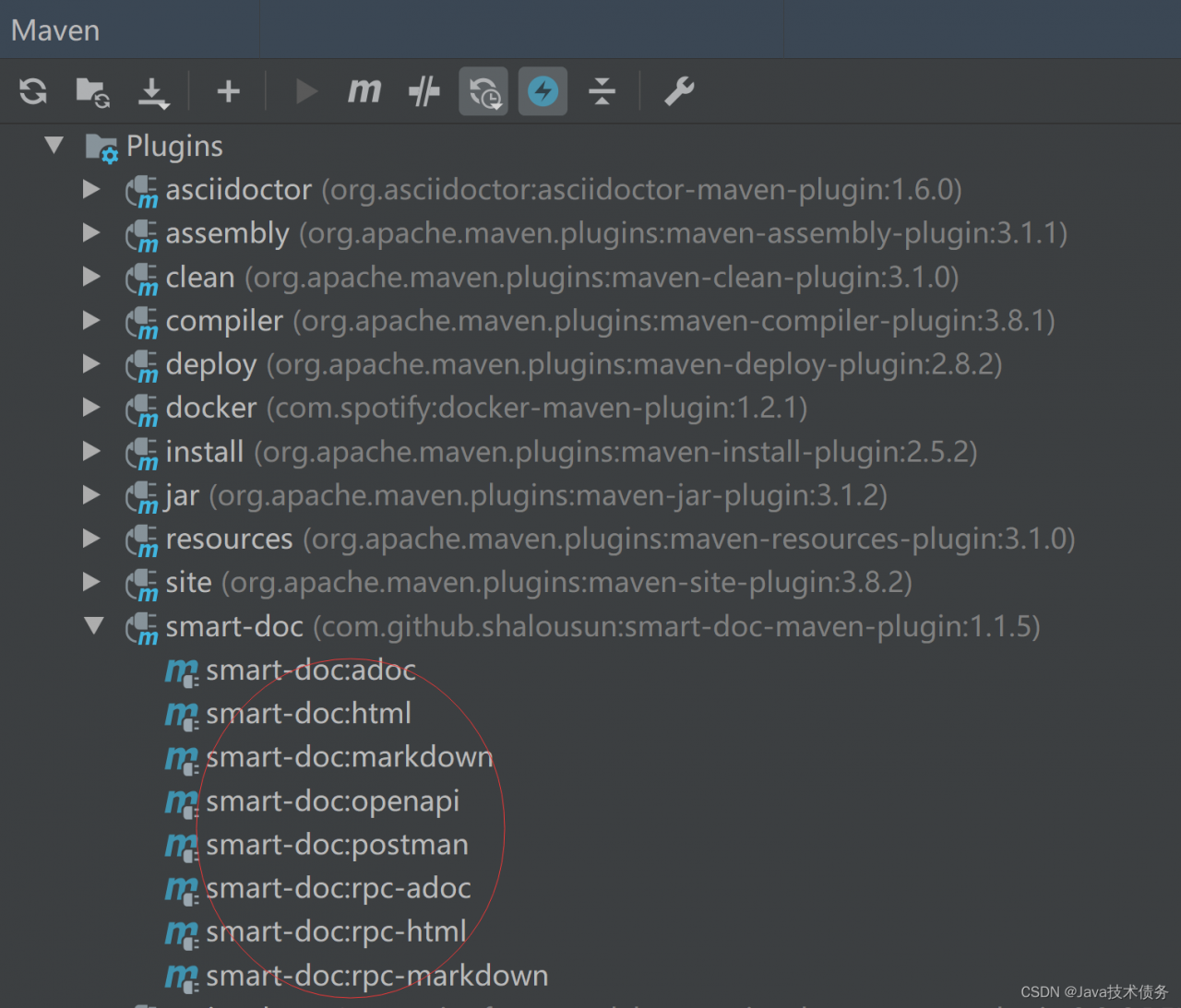This screenshot has width=1181, height=1008.
Task: Select asciidoctor plugin row
Action: point(590,189)
